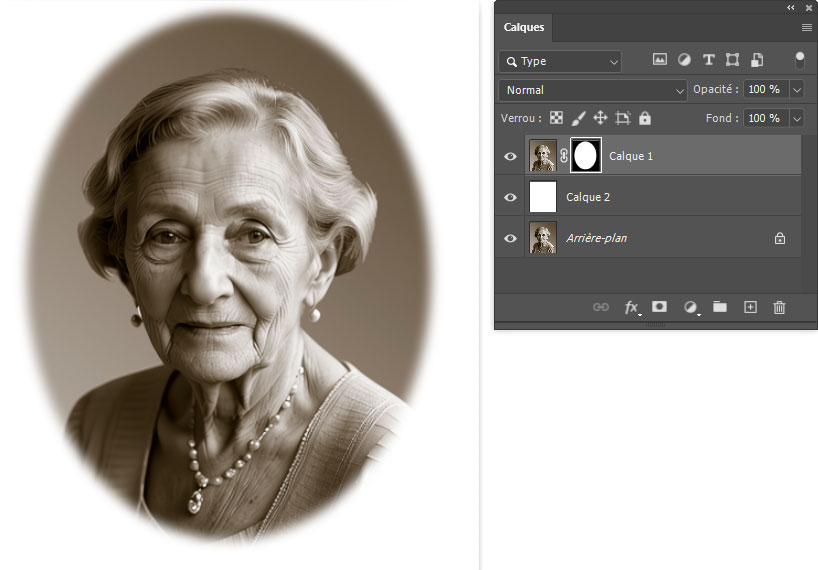Screen dimensions: 818x570
Task: Filter layers by adjustment layer icon
Action: tap(684, 60)
